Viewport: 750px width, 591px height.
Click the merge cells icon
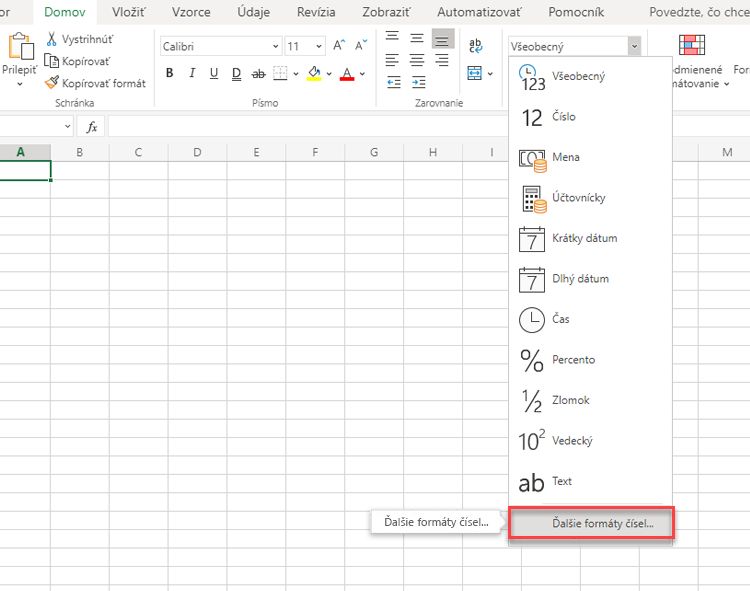(x=474, y=73)
